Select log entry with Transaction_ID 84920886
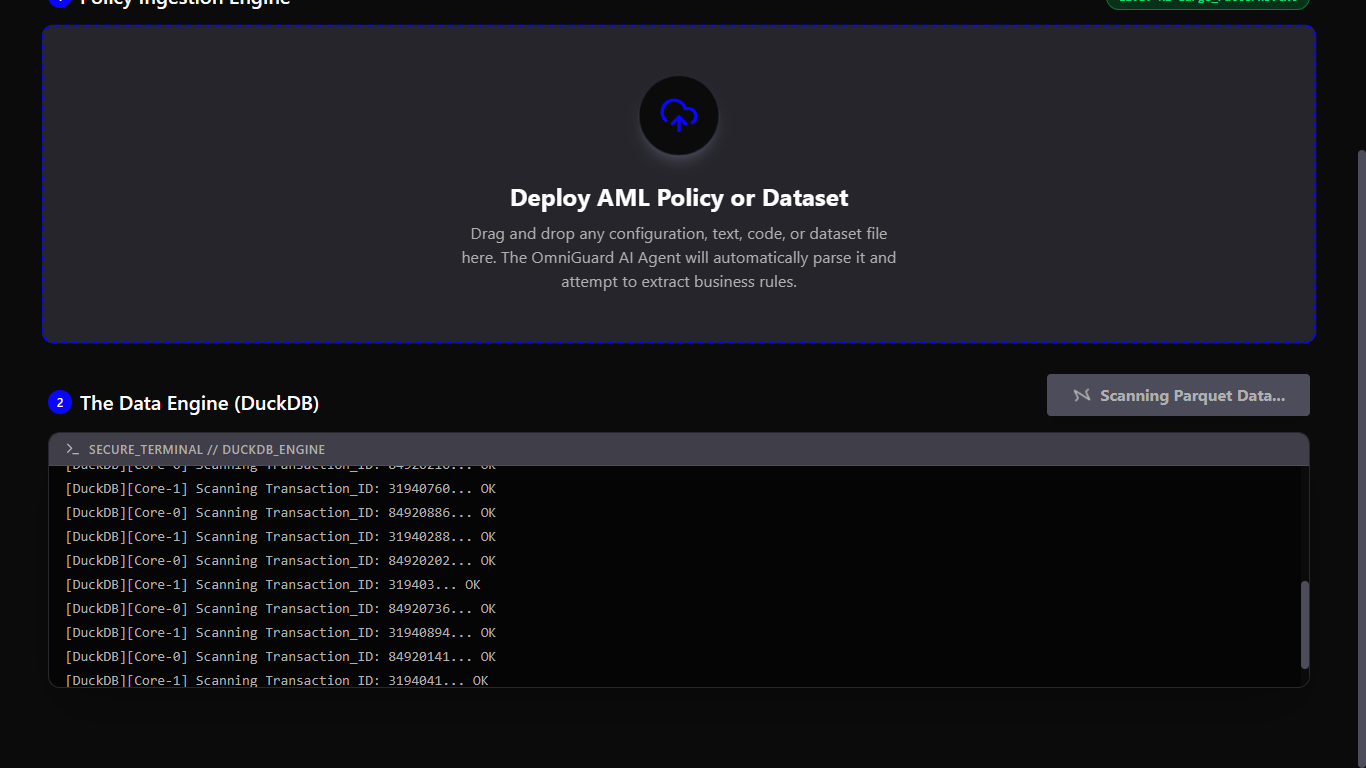The width and height of the screenshot is (1366, 768). coord(280,513)
